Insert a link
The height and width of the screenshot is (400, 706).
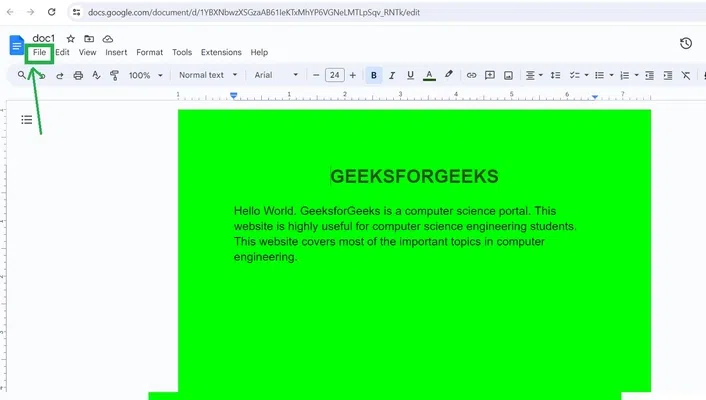pos(471,75)
